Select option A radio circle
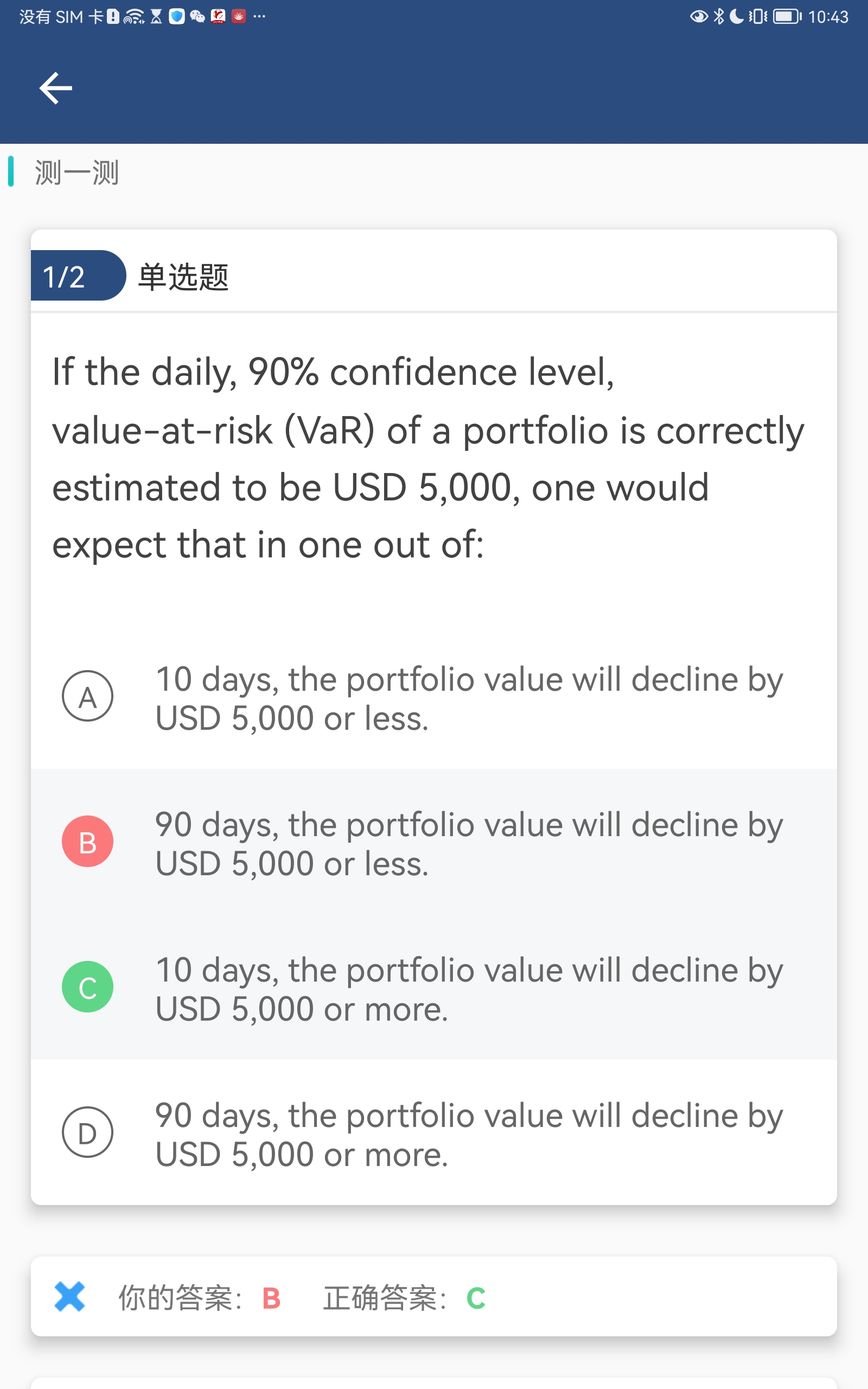The height and width of the screenshot is (1389, 868). (87, 696)
